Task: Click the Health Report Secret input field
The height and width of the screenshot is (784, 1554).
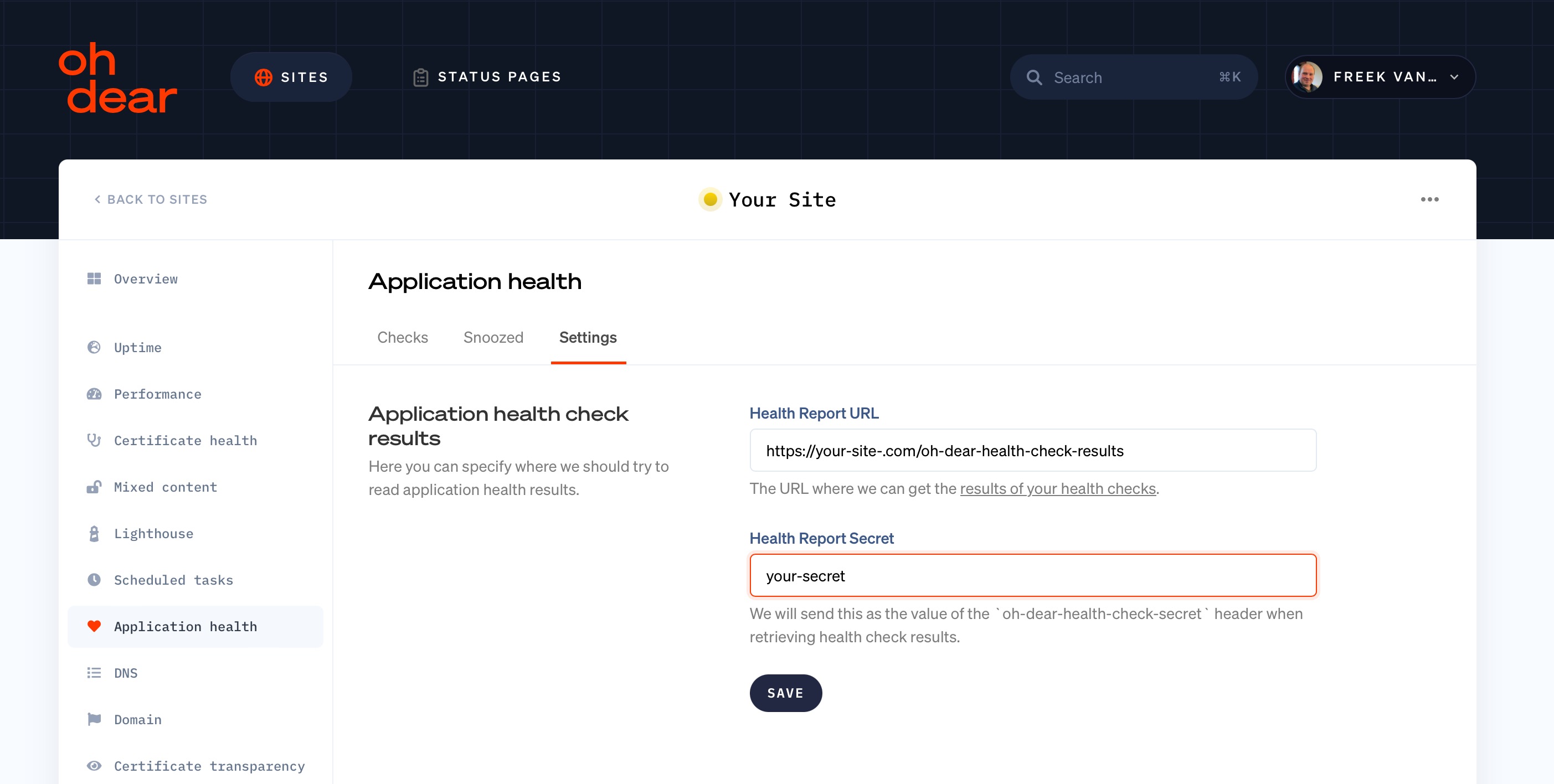Action: tap(1033, 575)
